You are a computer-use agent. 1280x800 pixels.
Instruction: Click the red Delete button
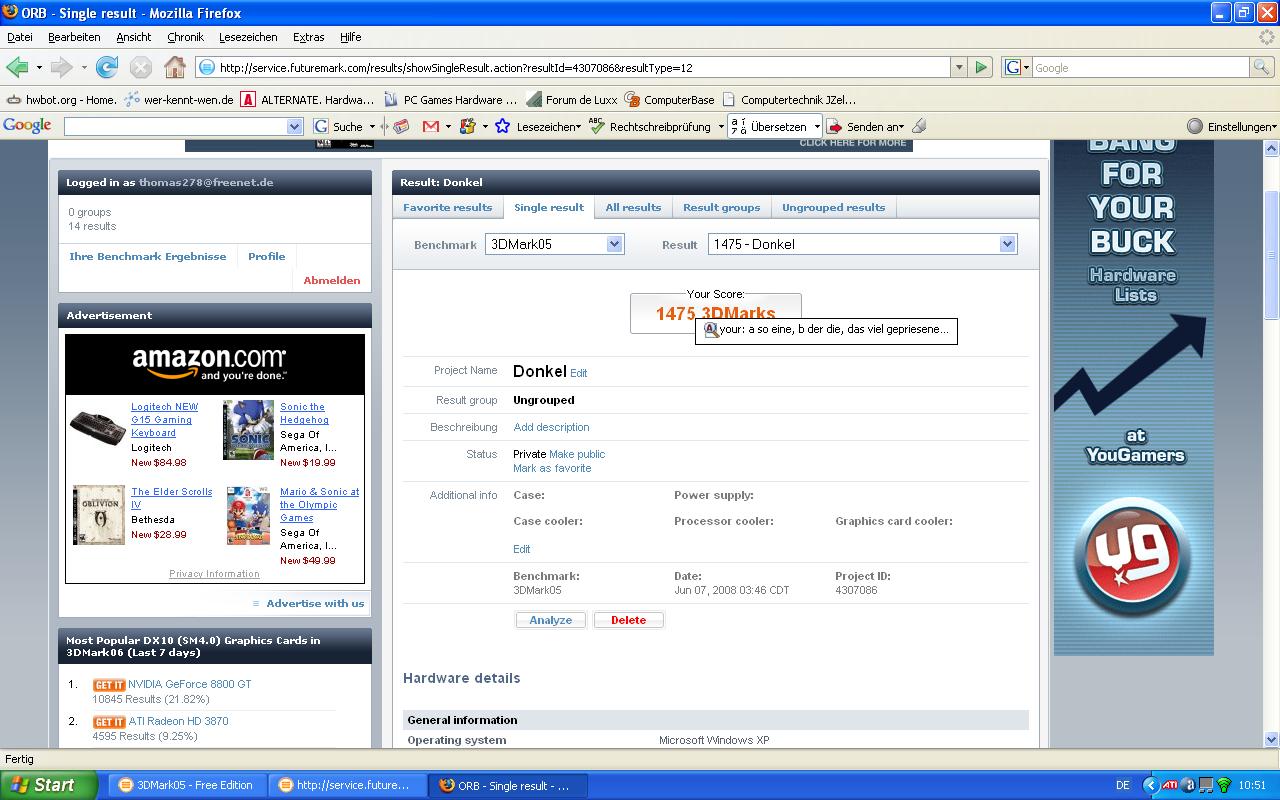pos(628,620)
